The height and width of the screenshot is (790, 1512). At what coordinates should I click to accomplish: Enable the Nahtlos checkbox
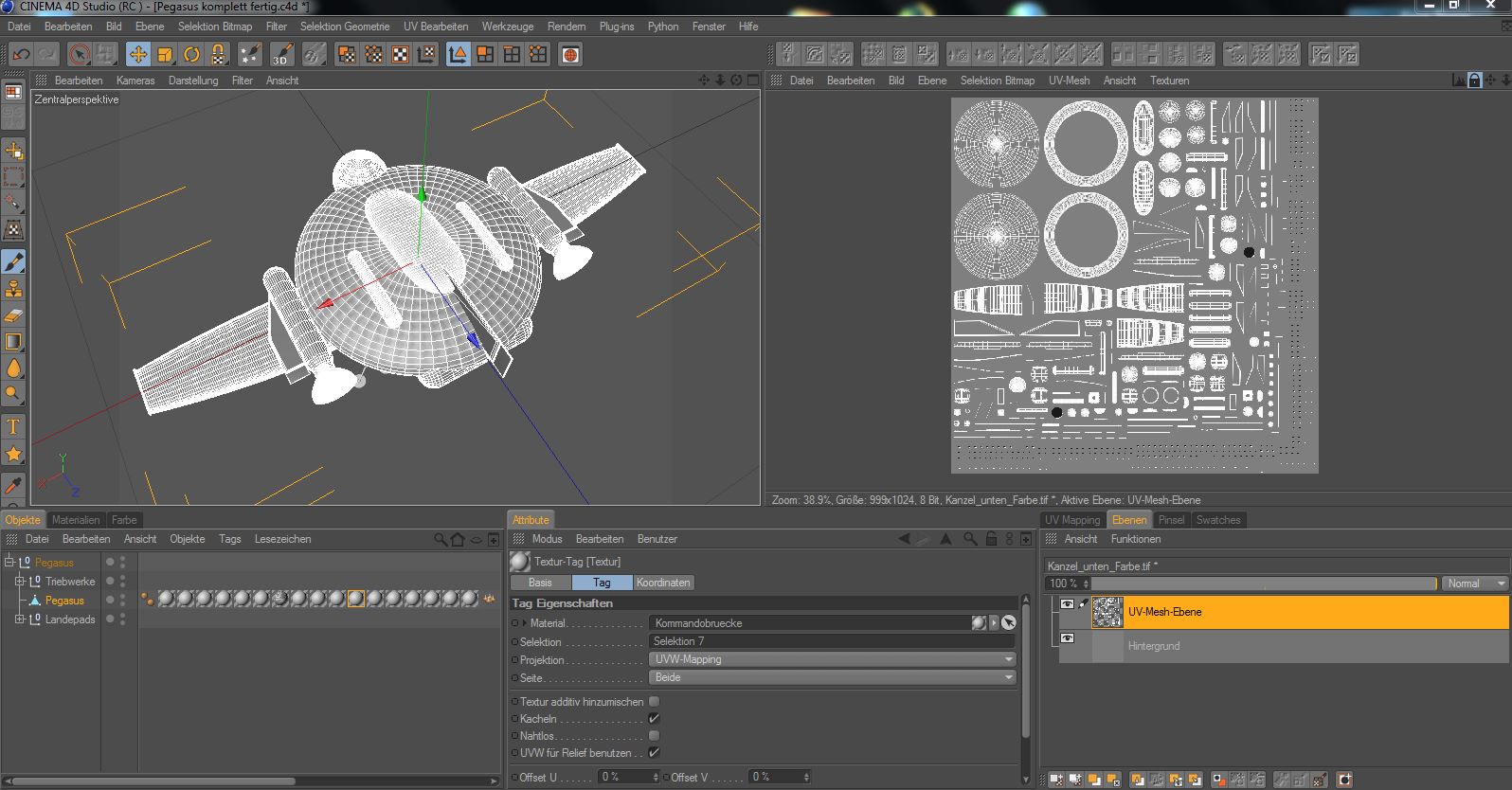tap(654, 736)
